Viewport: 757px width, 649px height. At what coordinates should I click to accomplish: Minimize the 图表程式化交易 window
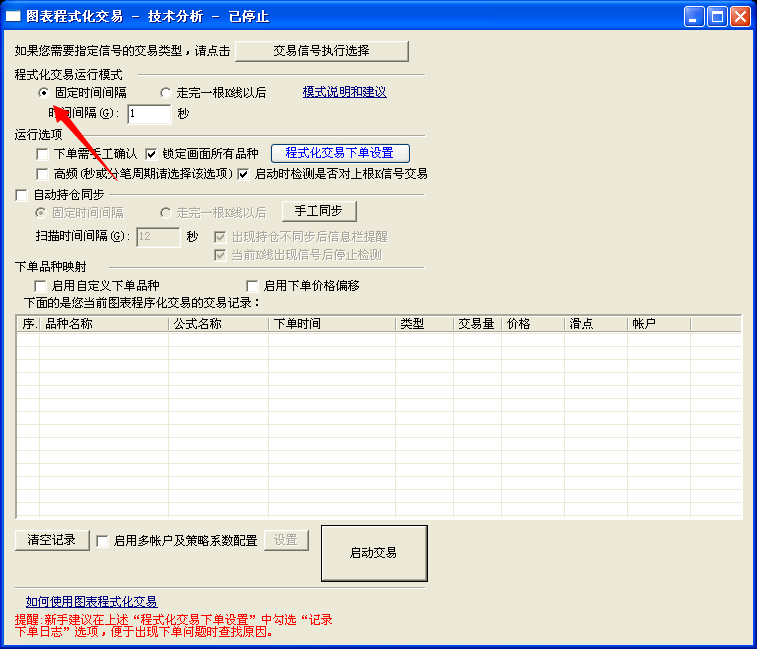tap(694, 17)
